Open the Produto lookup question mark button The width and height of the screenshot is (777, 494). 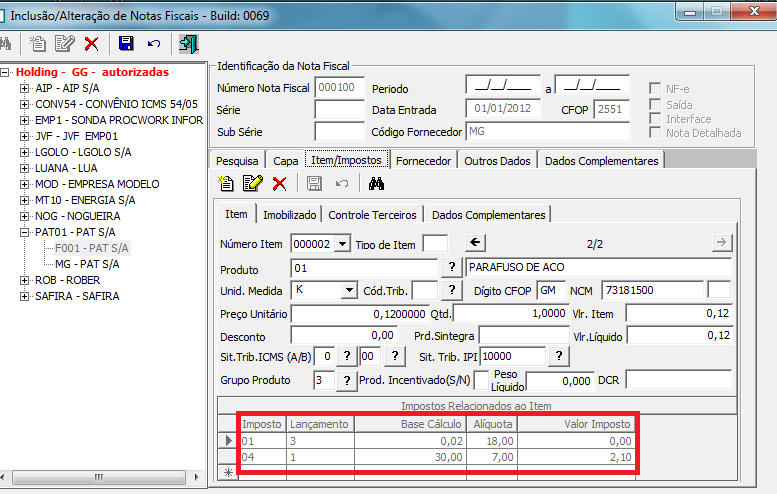click(x=452, y=268)
